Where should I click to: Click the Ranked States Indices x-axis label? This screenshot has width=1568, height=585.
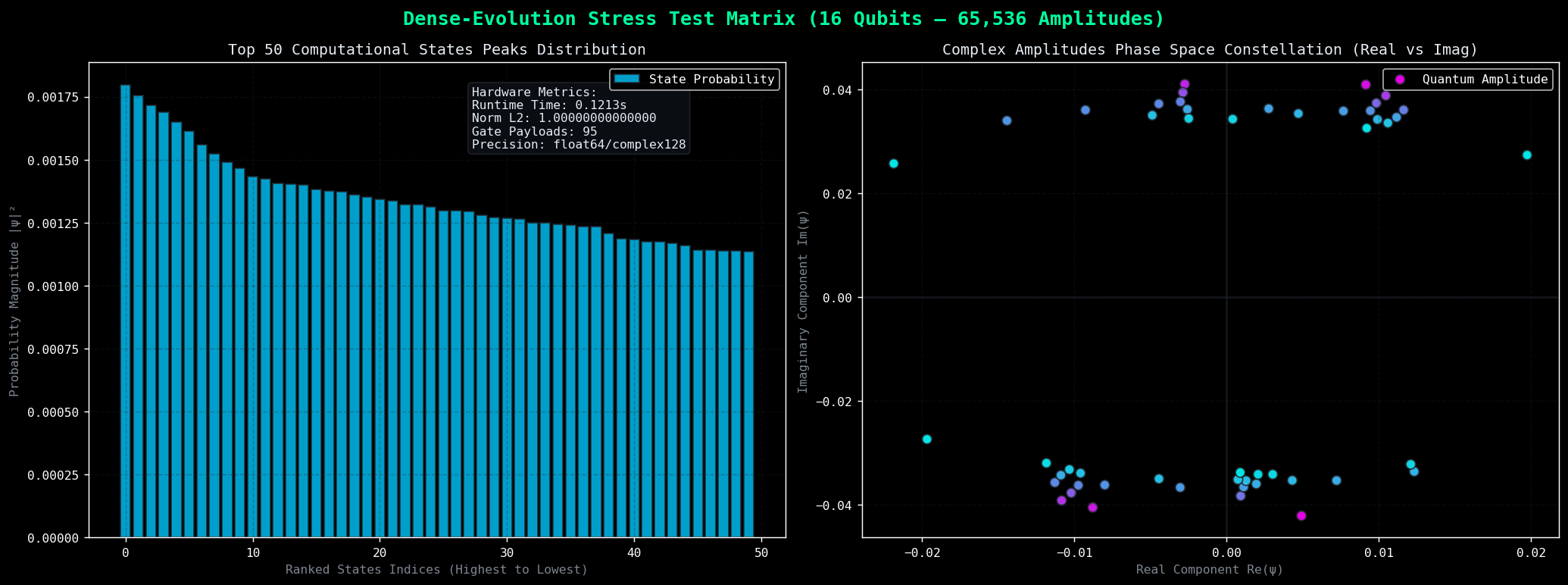pyautogui.click(x=437, y=570)
